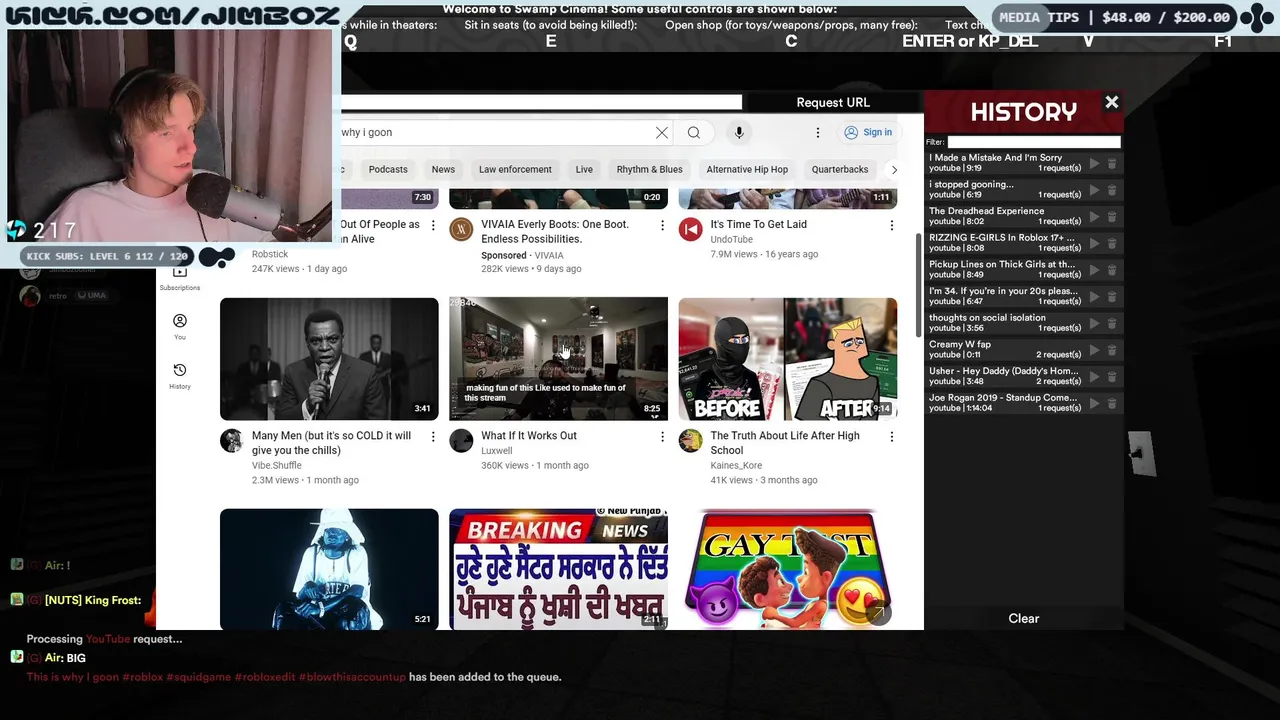Select the Law enforcement filter chip

click(x=515, y=170)
